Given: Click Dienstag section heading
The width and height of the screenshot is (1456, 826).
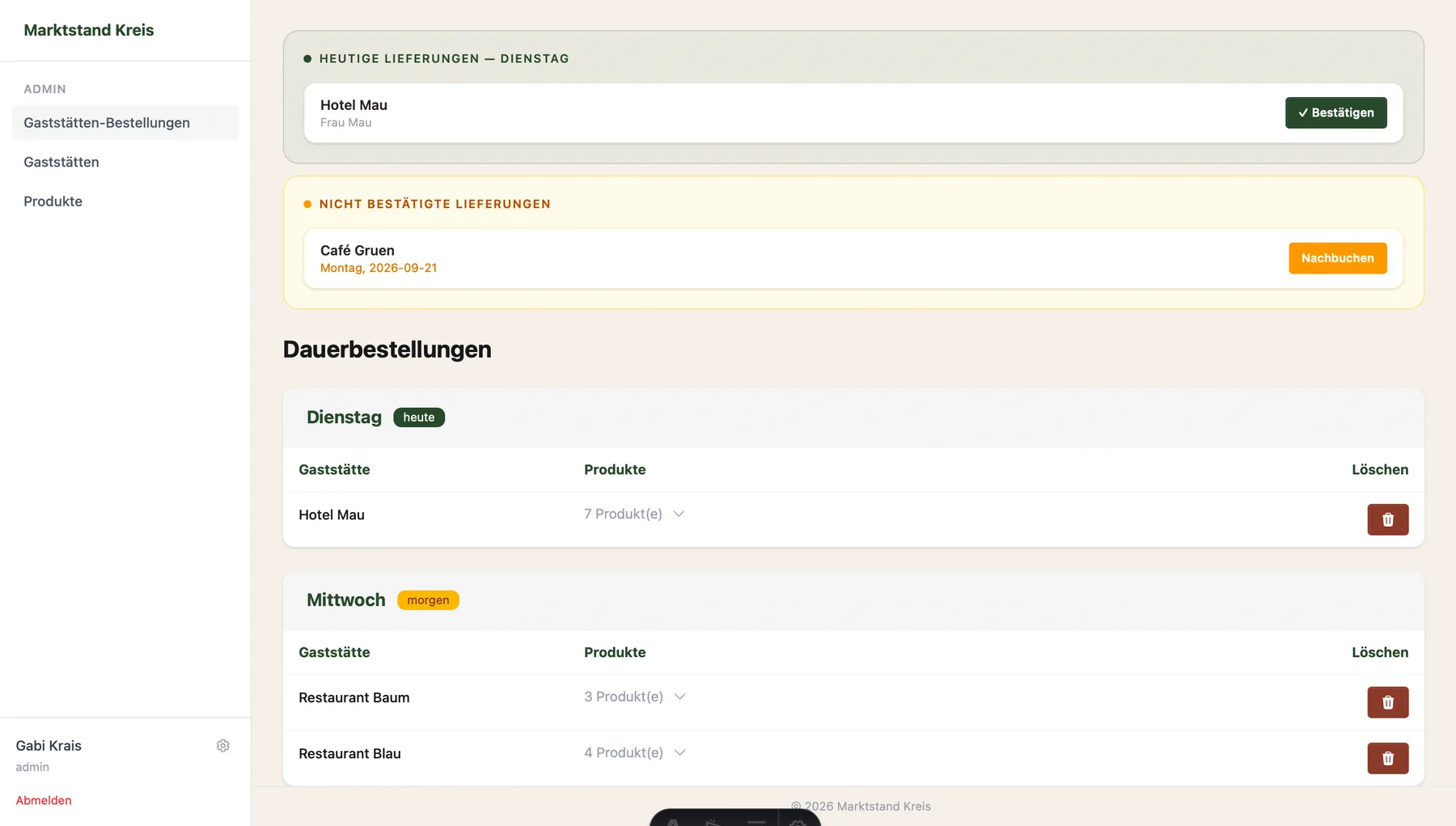Looking at the screenshot, I should (x=344, y=417).
